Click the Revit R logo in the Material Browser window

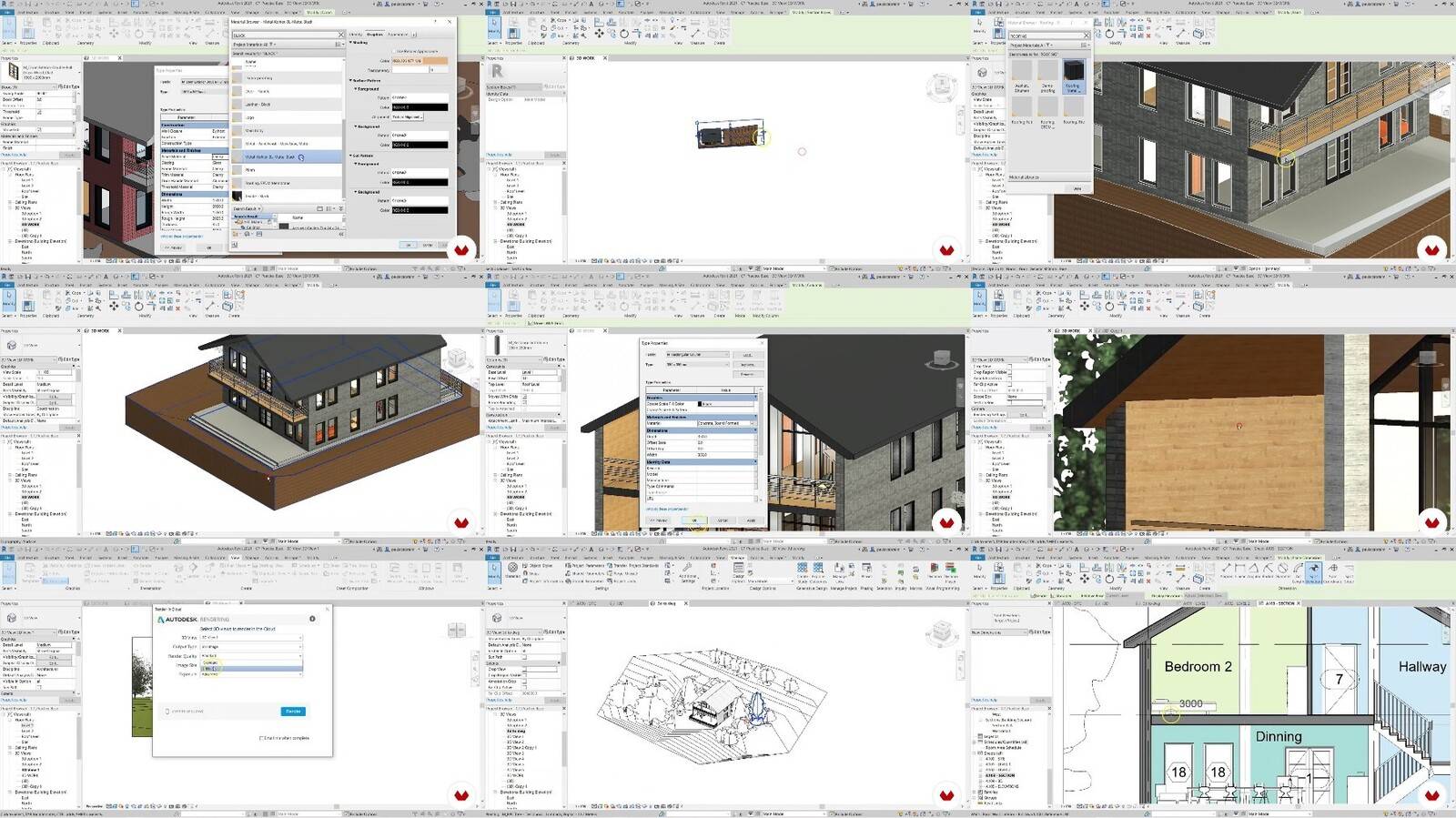[x=4, y=4]
